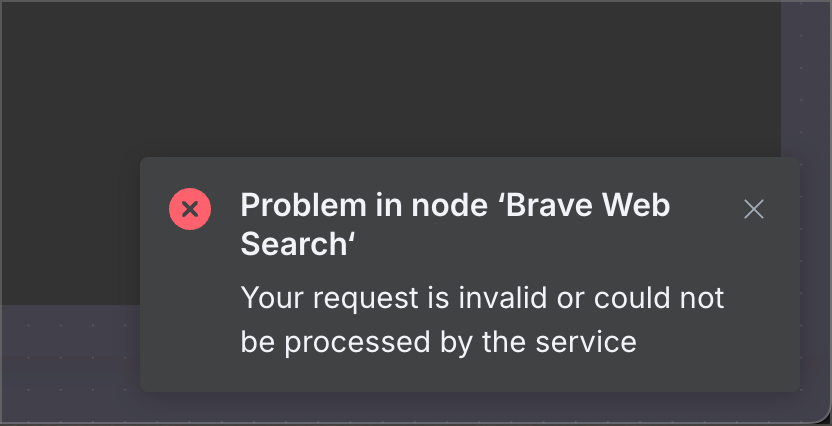Click the dotted canvas beneath the notification toast
832x426 pixels.
point(470,407)
